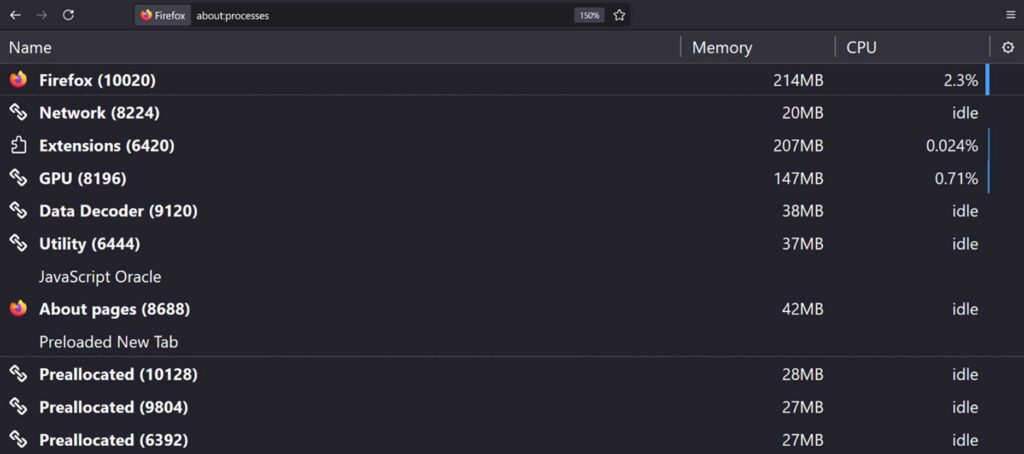Click the 150% zoom level indicator
Viewport: 1024px width, 454px height.
pos(589,15)
